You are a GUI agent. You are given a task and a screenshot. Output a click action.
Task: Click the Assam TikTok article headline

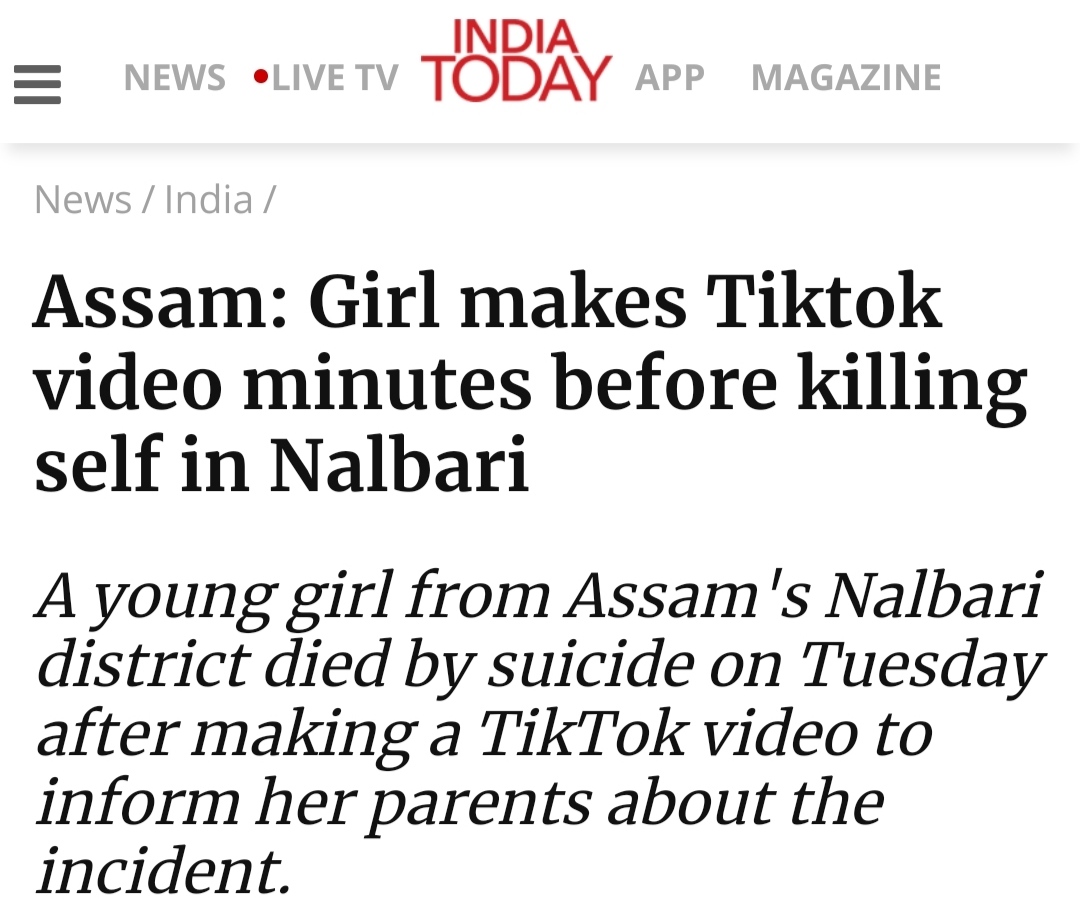click(530, 385)
